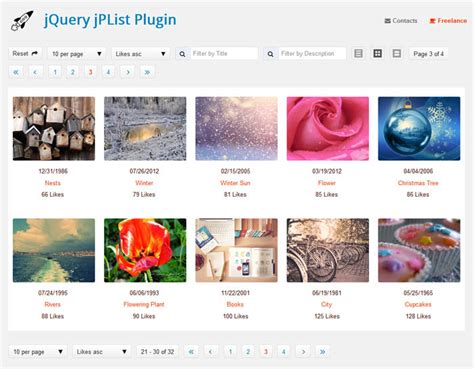The height and width of the screenshot is (369, 474).
Task: Open the jQuery jPList Plugin title link
Action: pyautogui.click(x=110, y=20)
